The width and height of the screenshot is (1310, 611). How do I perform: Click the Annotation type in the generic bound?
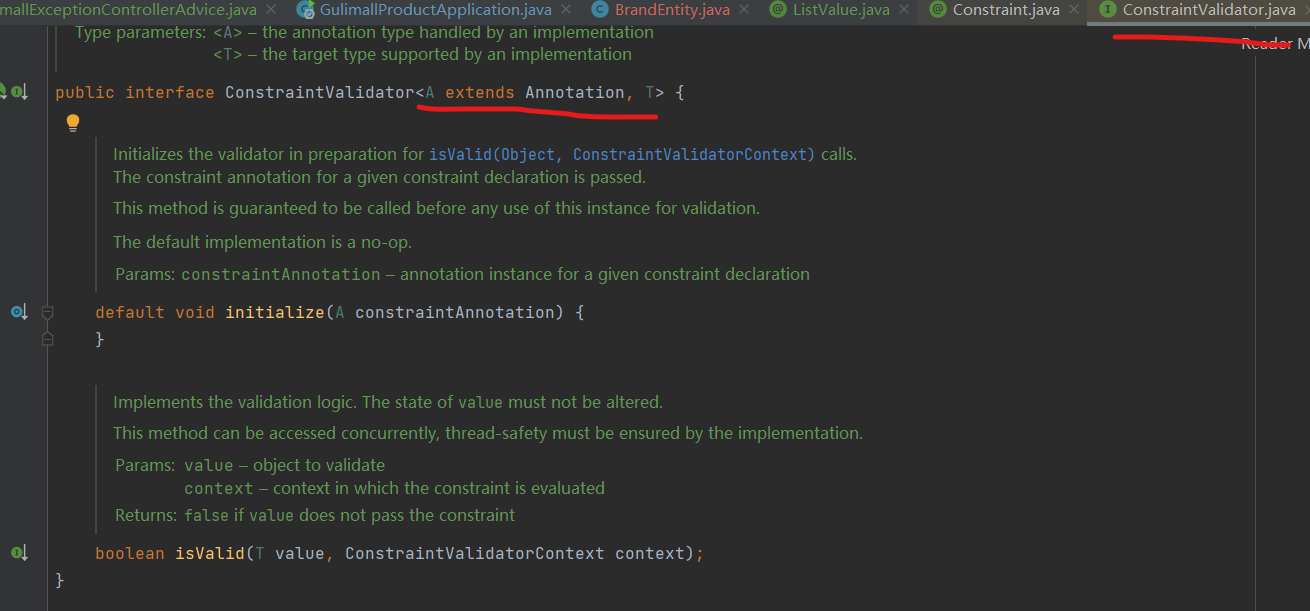point(574,92)
